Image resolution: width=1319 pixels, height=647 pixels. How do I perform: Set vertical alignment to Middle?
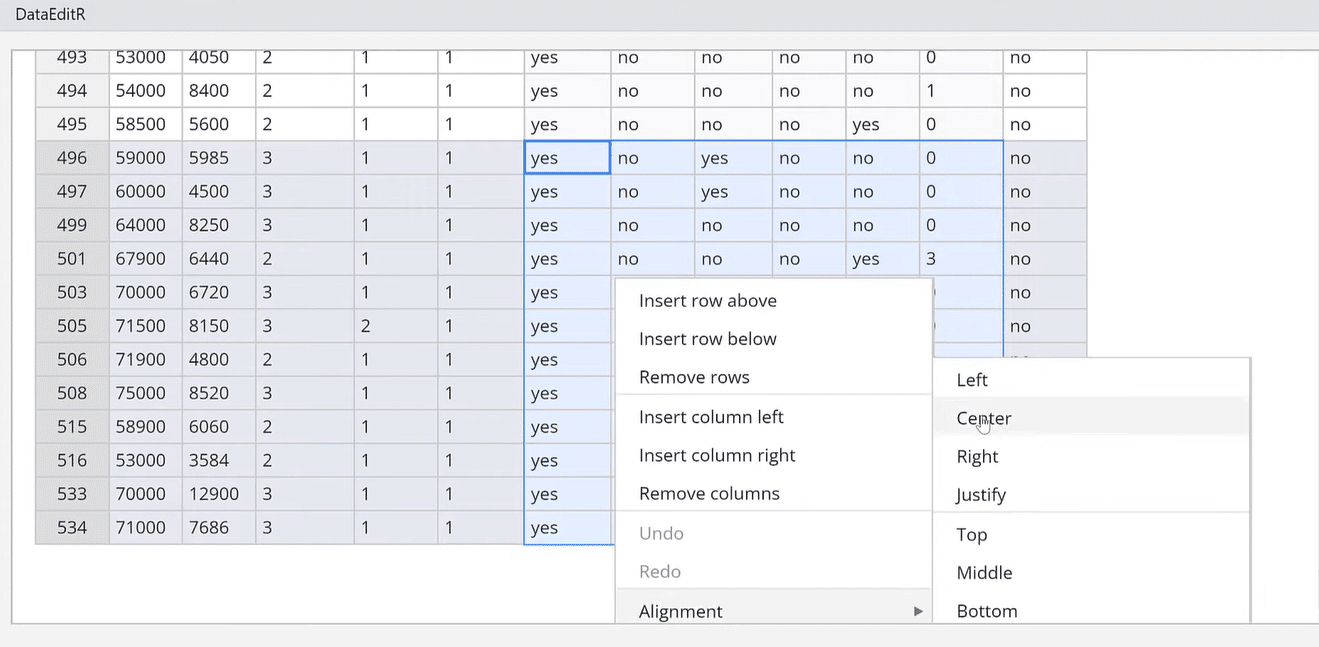(1091, 572)
